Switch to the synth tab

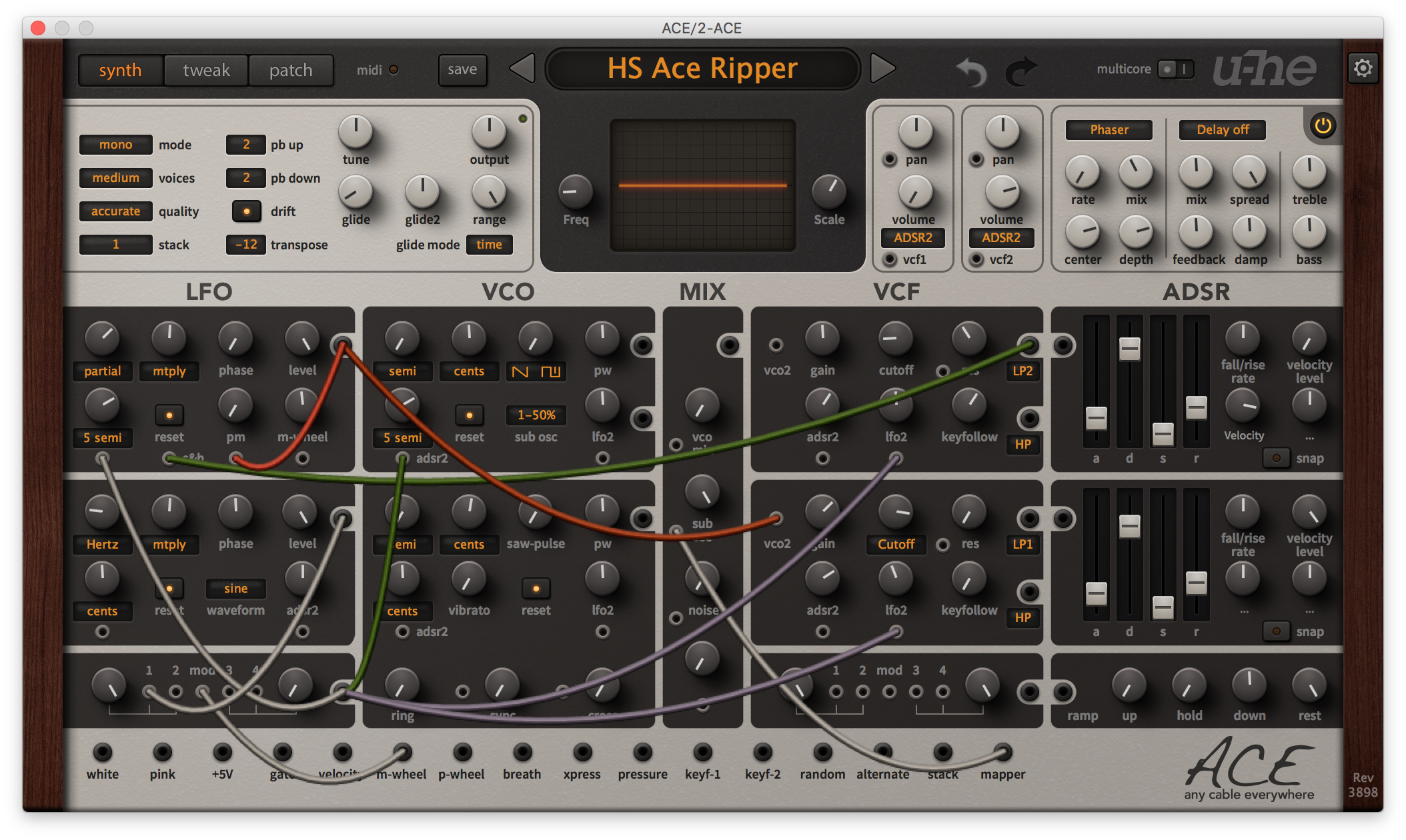point(120,70)
